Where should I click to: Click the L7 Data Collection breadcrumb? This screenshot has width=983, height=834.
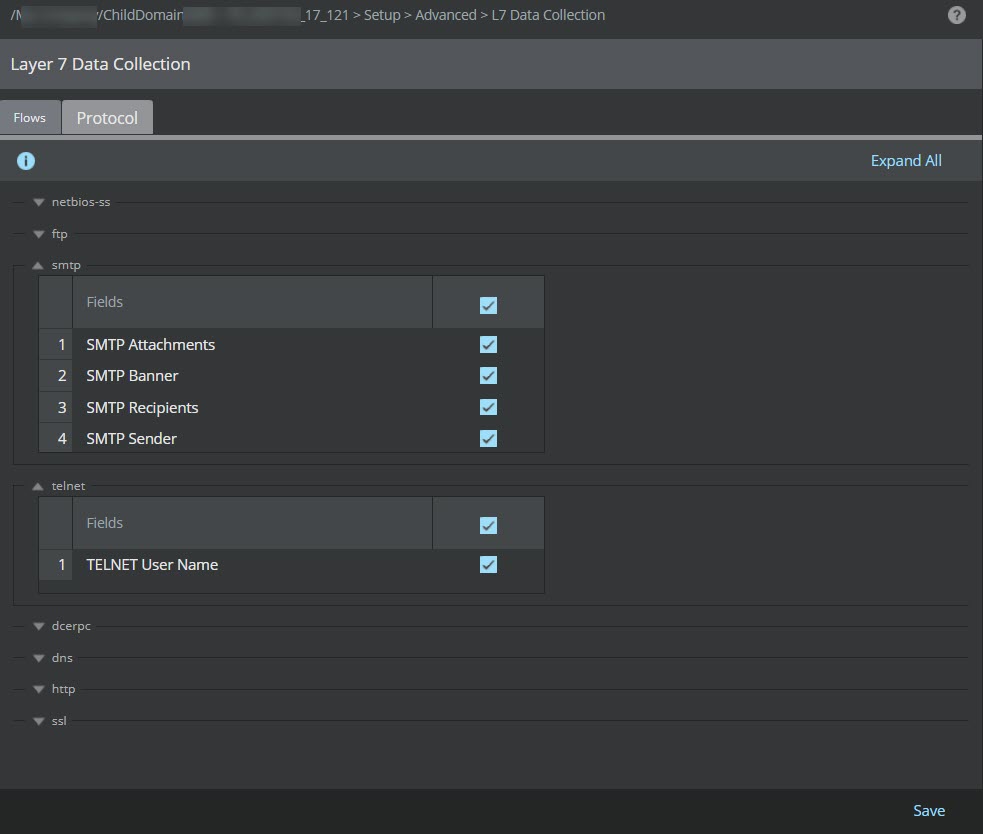tap(548, 15)
